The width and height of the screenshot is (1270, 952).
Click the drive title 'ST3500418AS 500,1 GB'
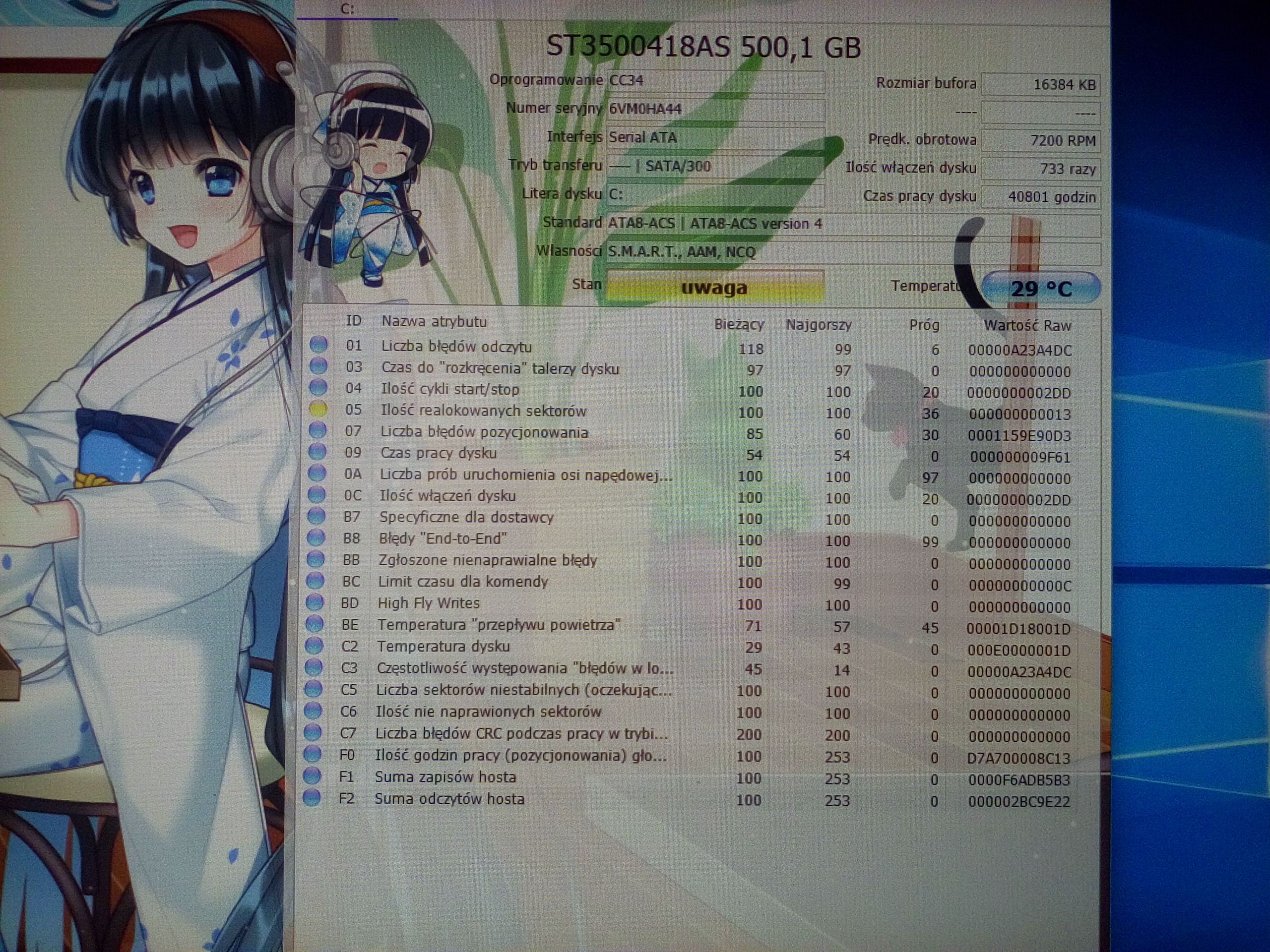coord(703,46)
